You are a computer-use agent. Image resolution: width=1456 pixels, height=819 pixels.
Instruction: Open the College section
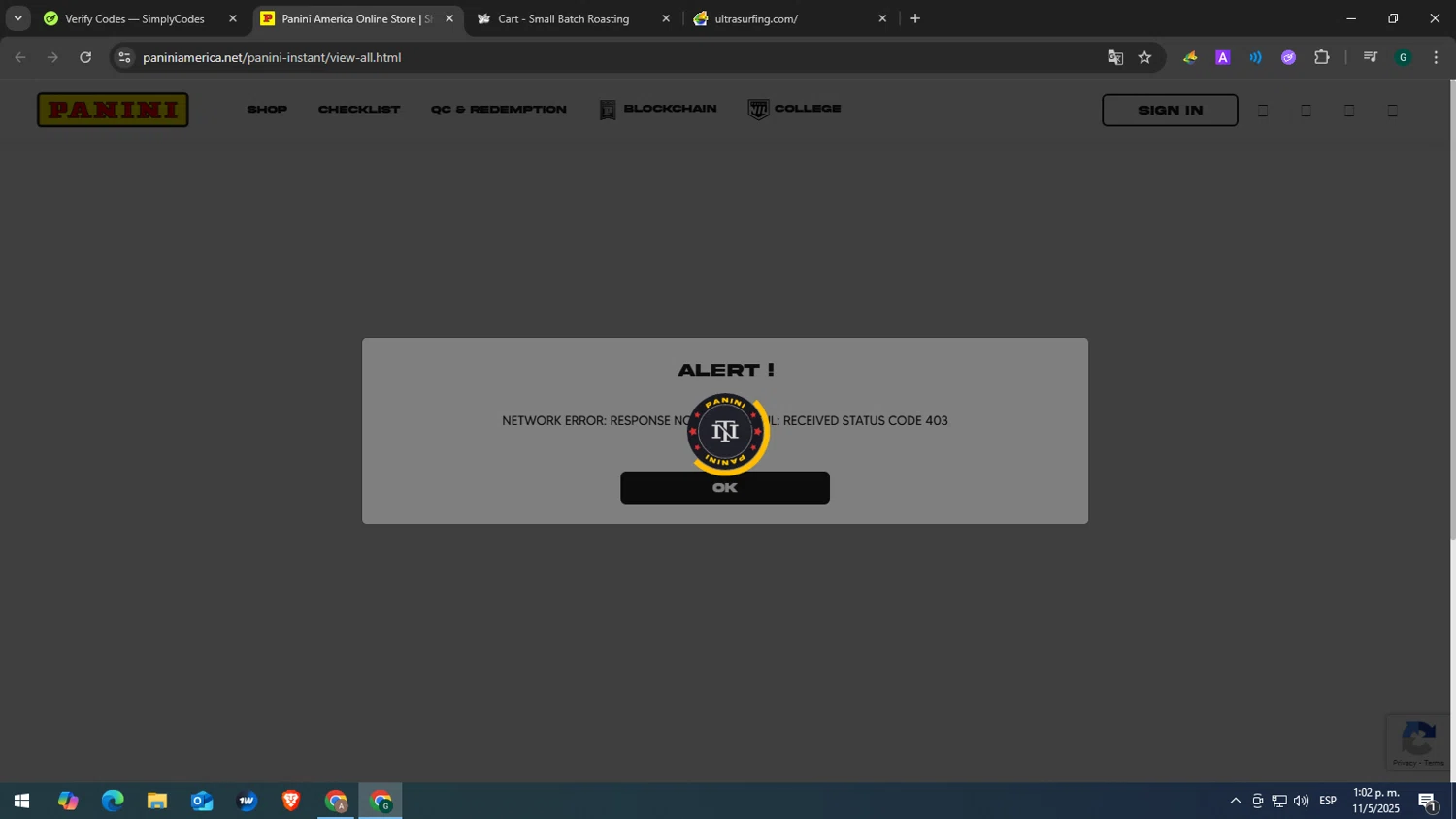pyautogui.click(x=794, y=110)
